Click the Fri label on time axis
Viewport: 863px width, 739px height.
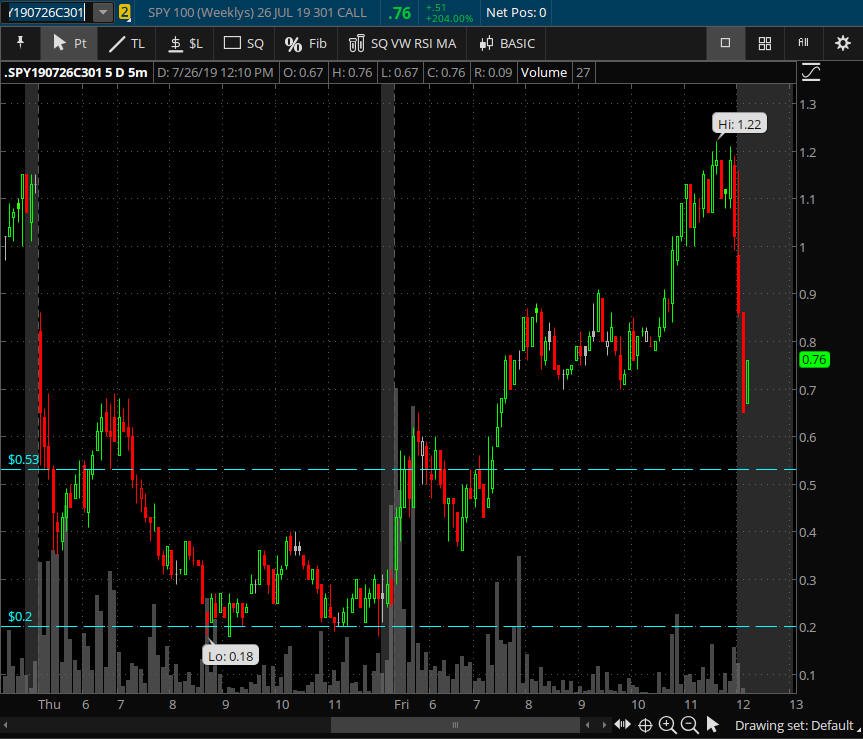point(401,704)
